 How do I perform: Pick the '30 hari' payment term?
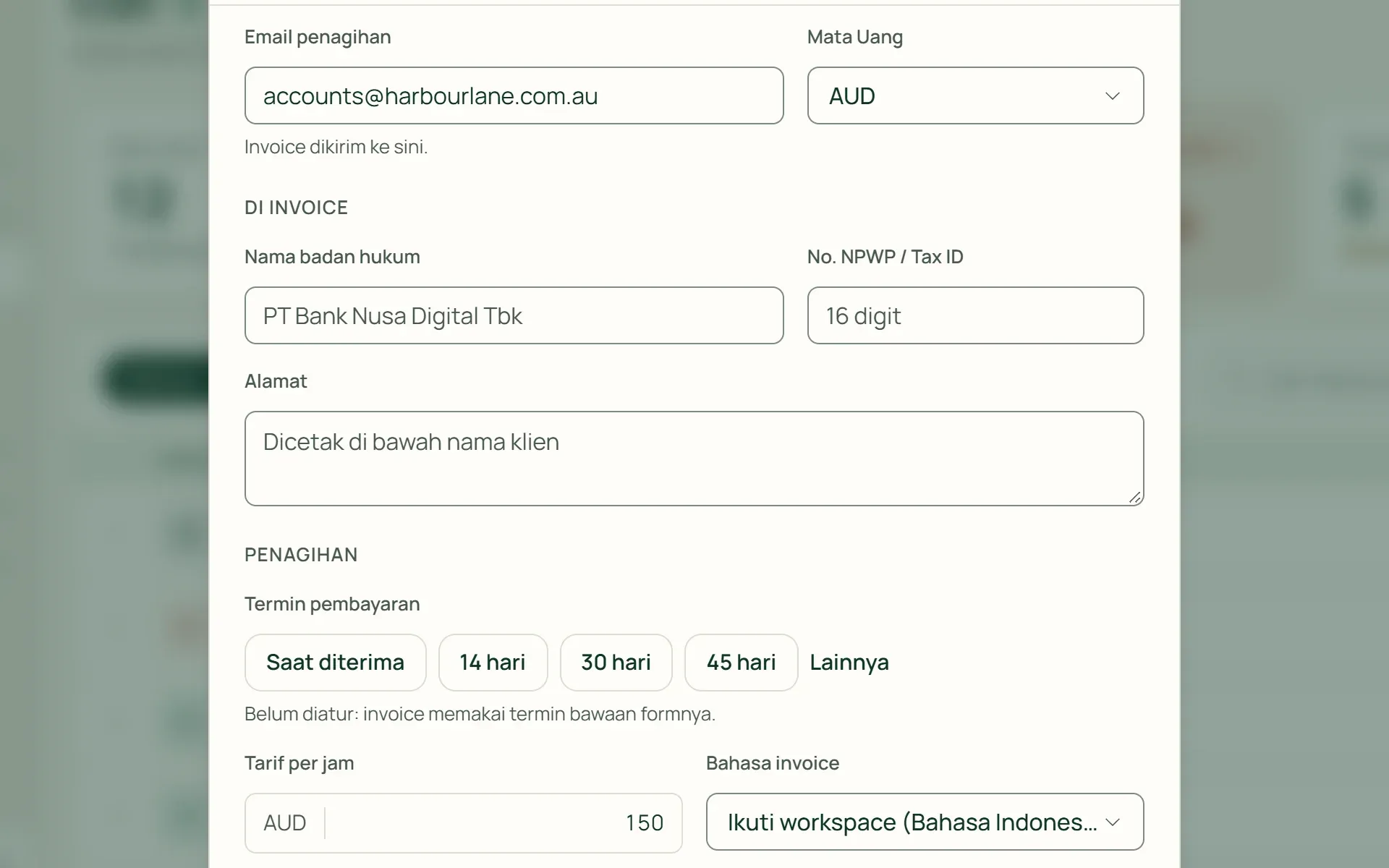tap(616, 663)
